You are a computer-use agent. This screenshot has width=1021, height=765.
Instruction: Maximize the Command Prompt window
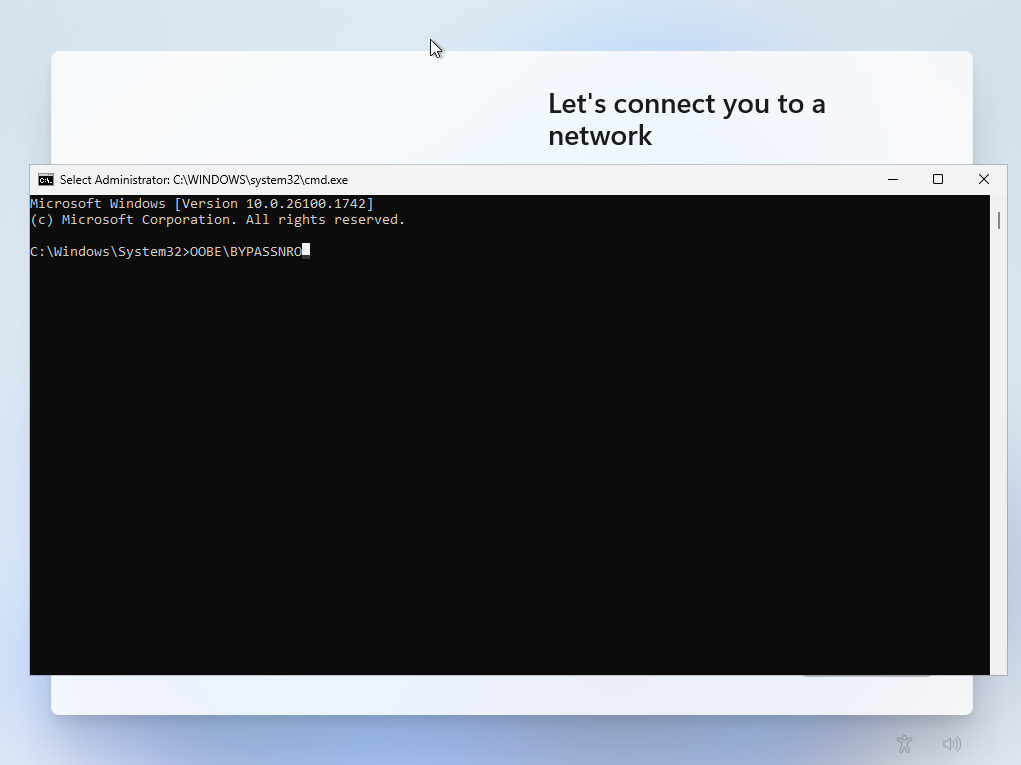[x=938, y=180]
